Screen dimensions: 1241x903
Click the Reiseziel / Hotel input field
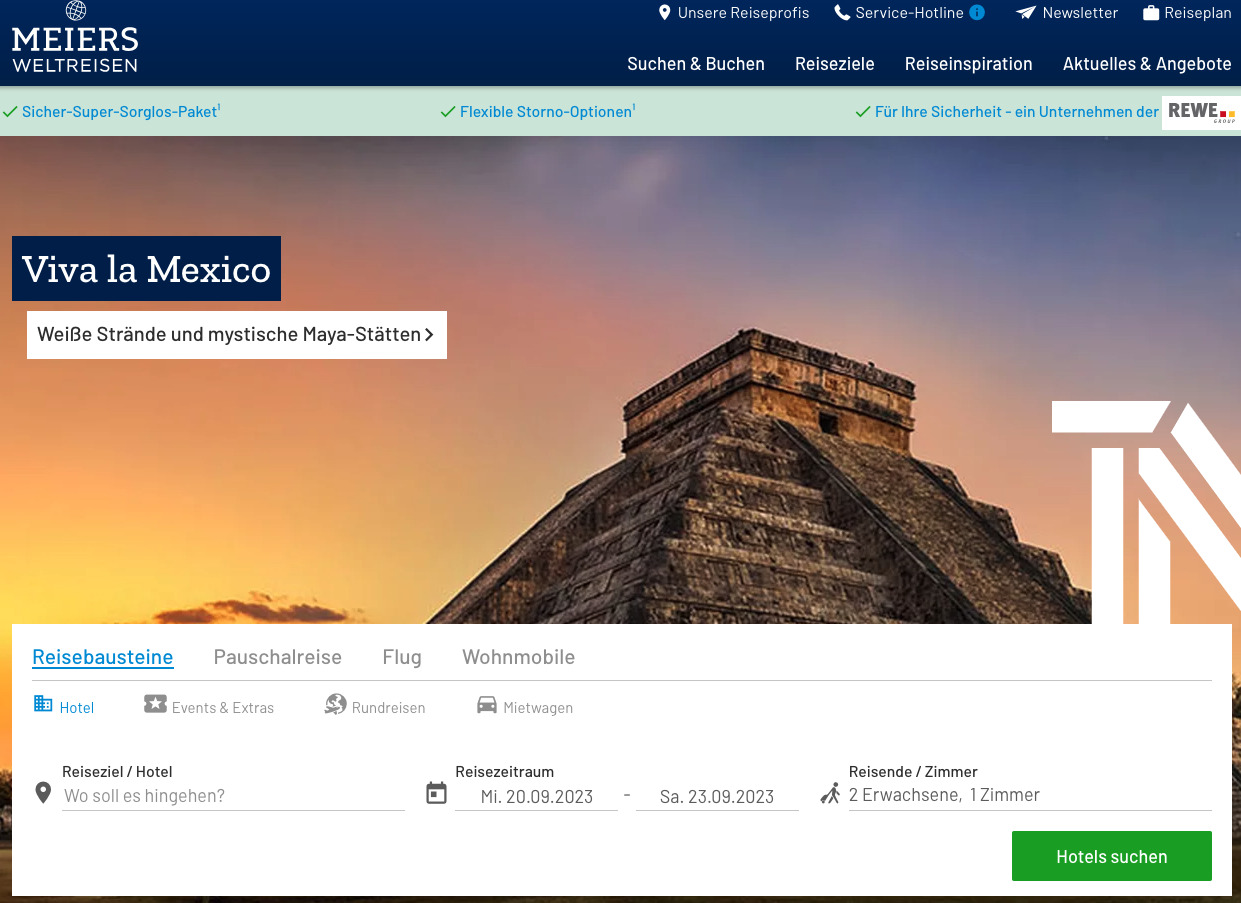click(233, 796)
